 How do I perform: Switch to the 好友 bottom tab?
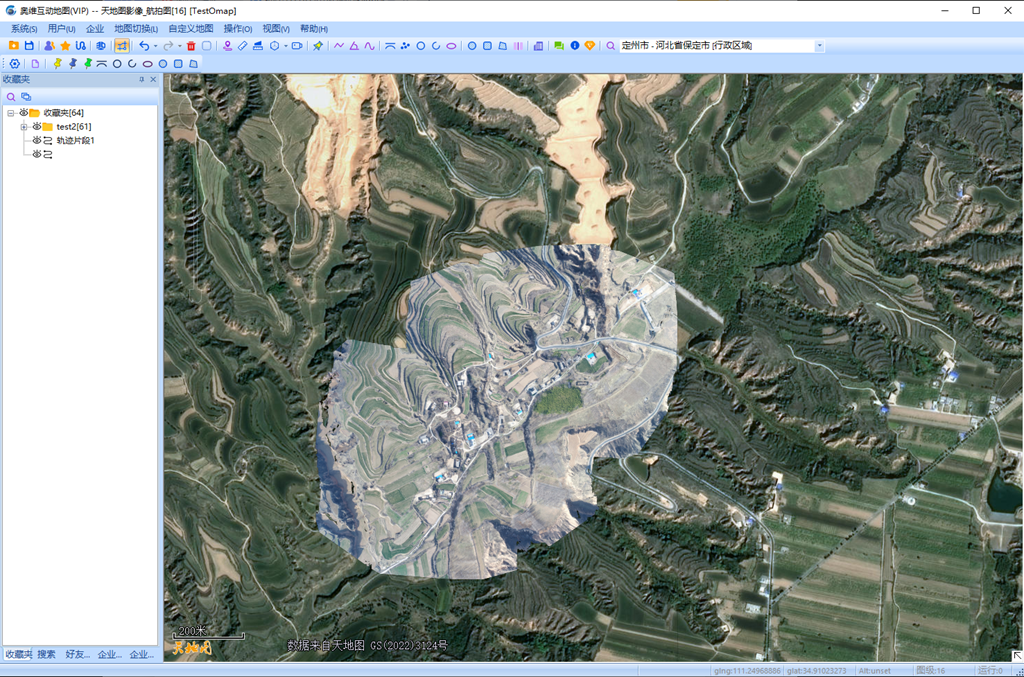(77, 654)
